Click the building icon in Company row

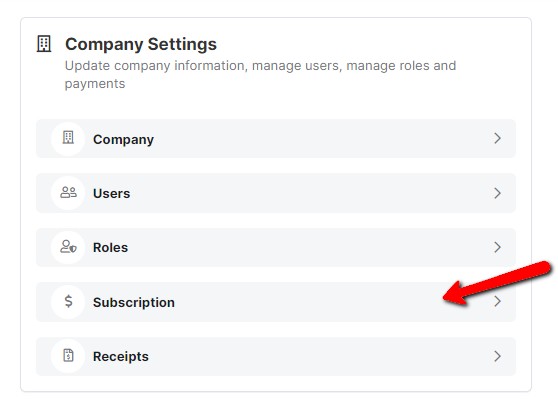(68, 137)
